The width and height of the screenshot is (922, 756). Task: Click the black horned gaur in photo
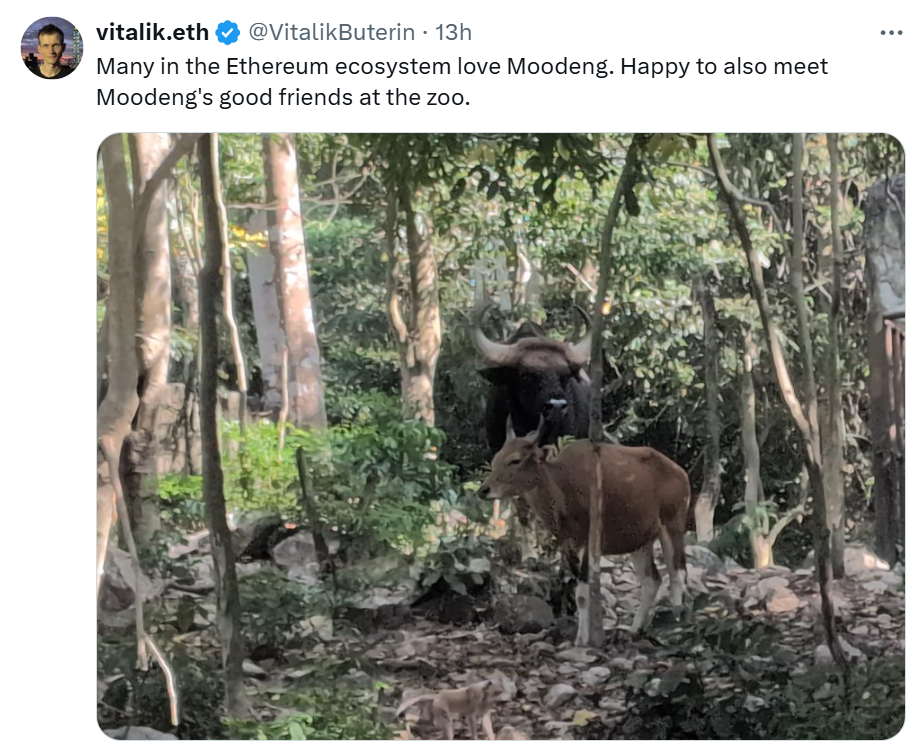coord(534,382)
